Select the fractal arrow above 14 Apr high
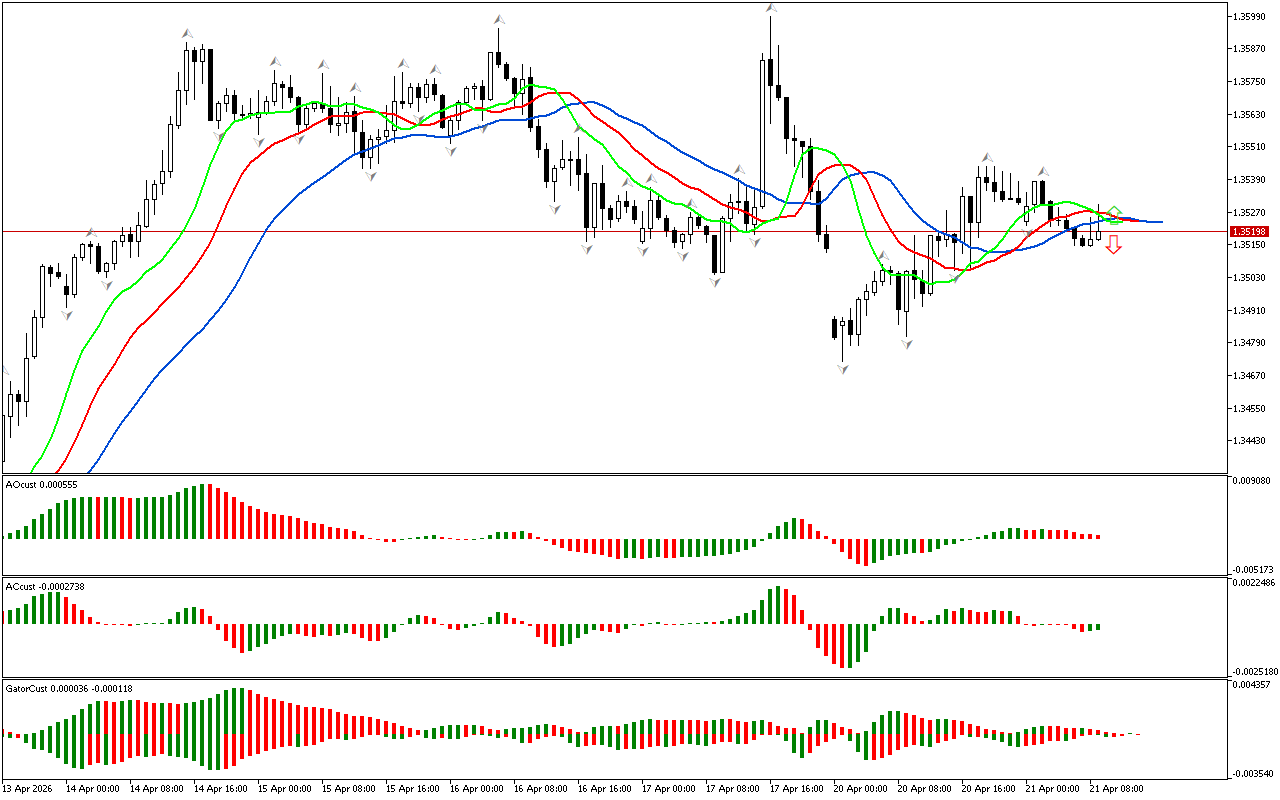The image size is (1280, 800). [187, 34]
